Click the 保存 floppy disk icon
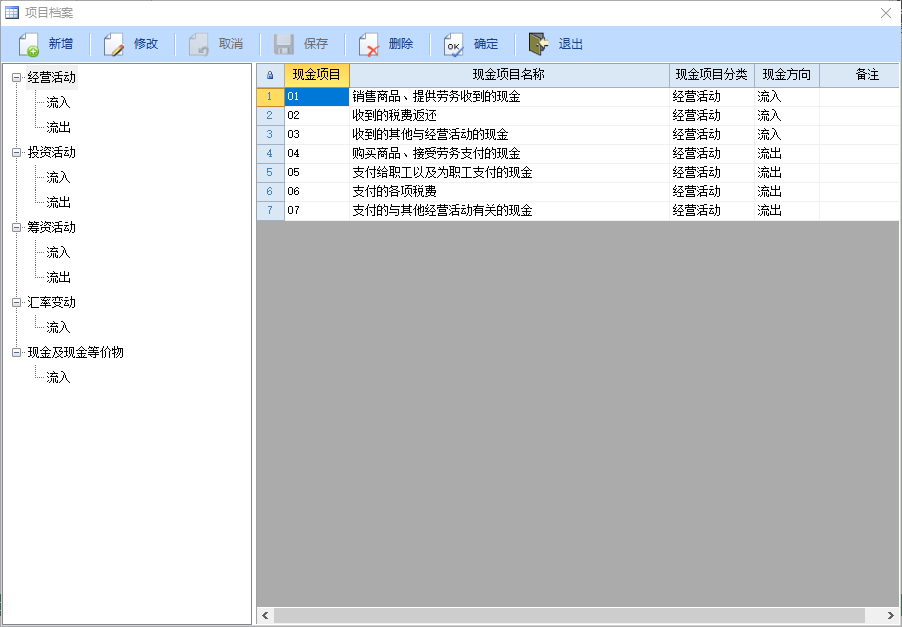The image size is (902, 627). [x=284, y=44]
